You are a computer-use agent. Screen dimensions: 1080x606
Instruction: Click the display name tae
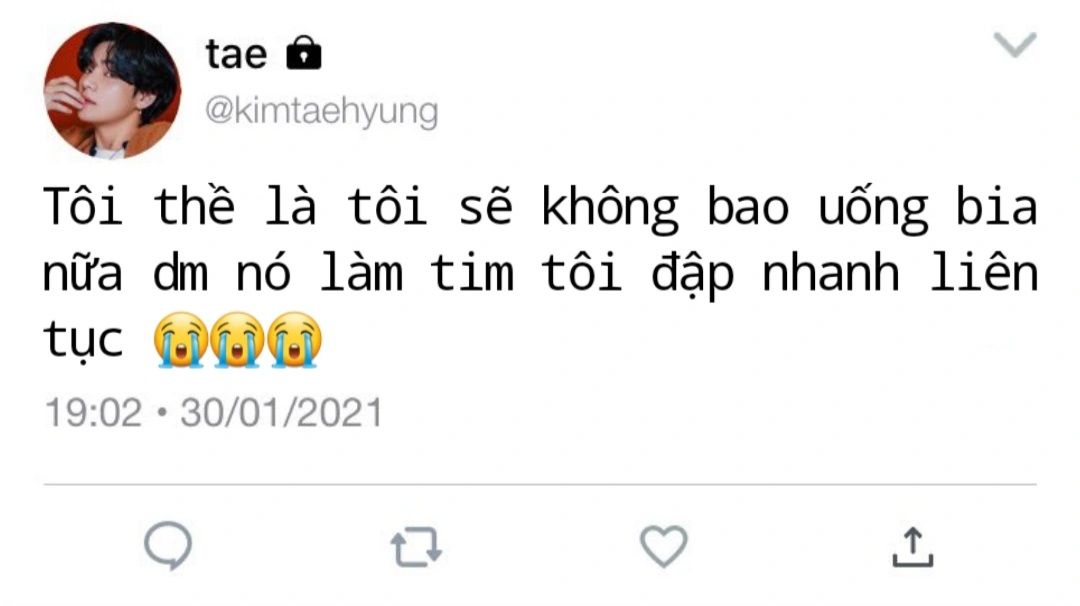236,54
